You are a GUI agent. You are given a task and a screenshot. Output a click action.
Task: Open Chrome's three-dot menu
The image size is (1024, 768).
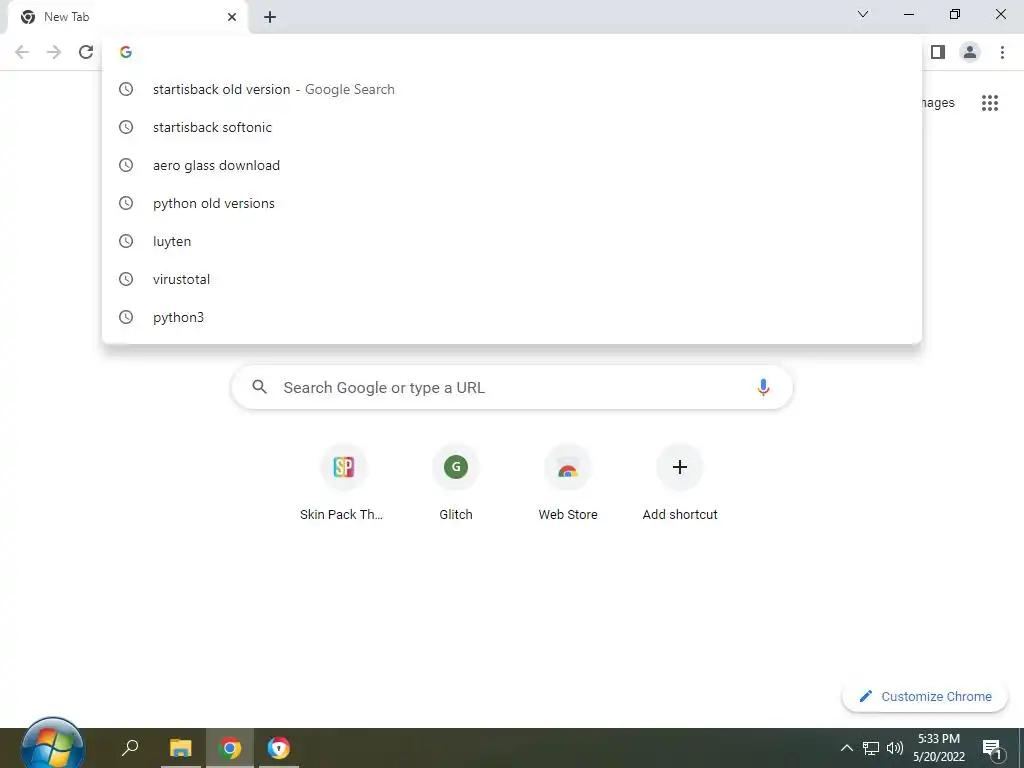[1002, 52]
